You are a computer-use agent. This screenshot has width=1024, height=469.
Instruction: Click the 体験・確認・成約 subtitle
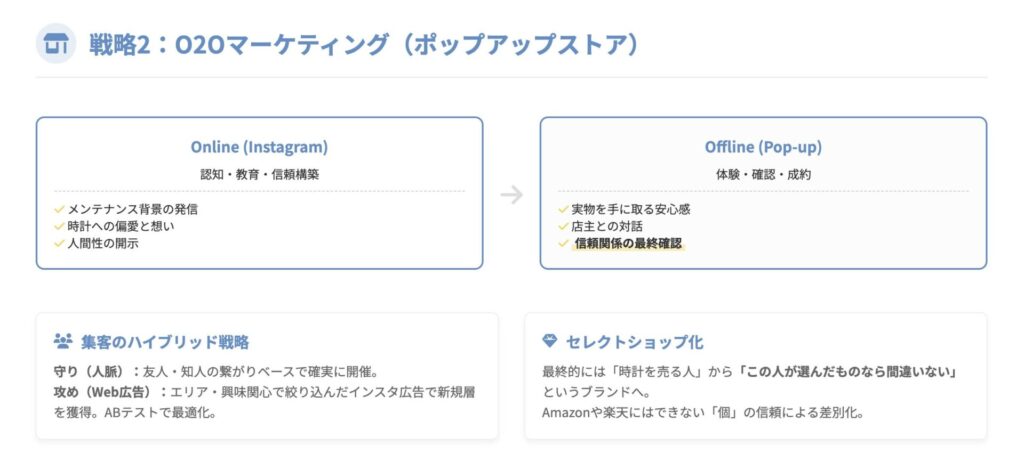763,174
